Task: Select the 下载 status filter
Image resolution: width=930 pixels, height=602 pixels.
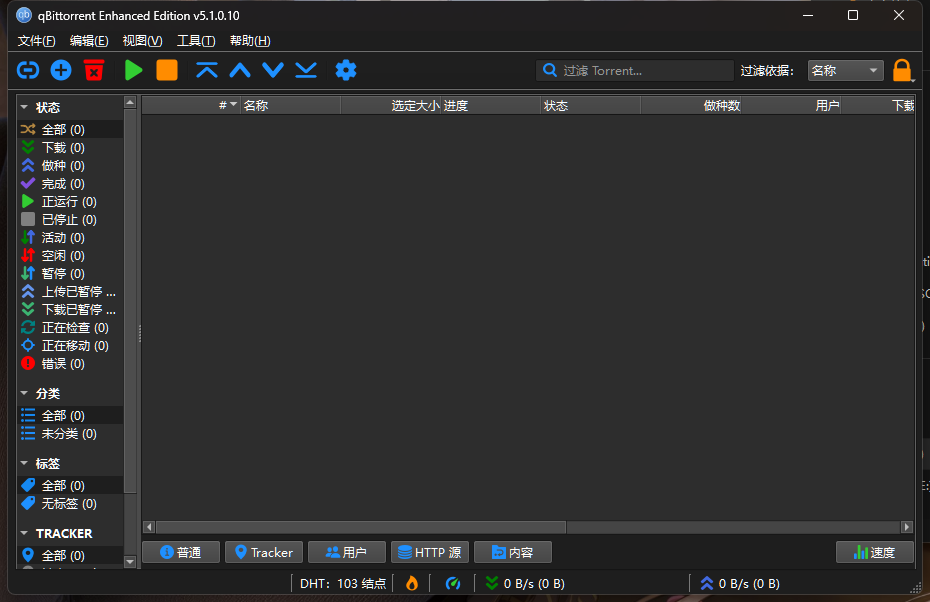Action: (54, 147)
